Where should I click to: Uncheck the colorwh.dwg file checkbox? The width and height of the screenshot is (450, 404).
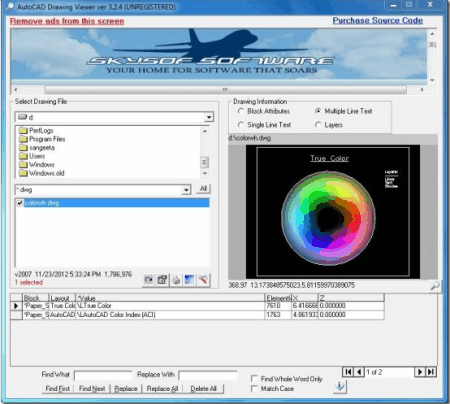(20, 203)
